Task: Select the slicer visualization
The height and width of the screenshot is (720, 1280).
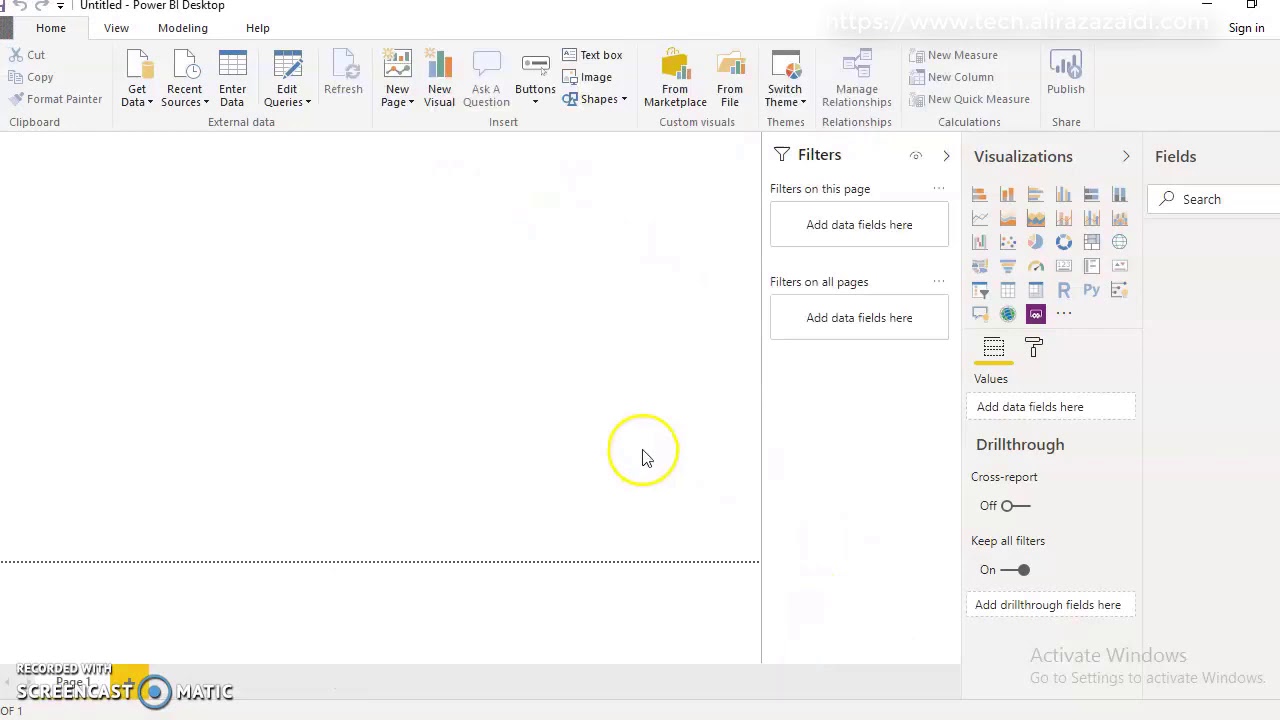Action: click(980, 290)
